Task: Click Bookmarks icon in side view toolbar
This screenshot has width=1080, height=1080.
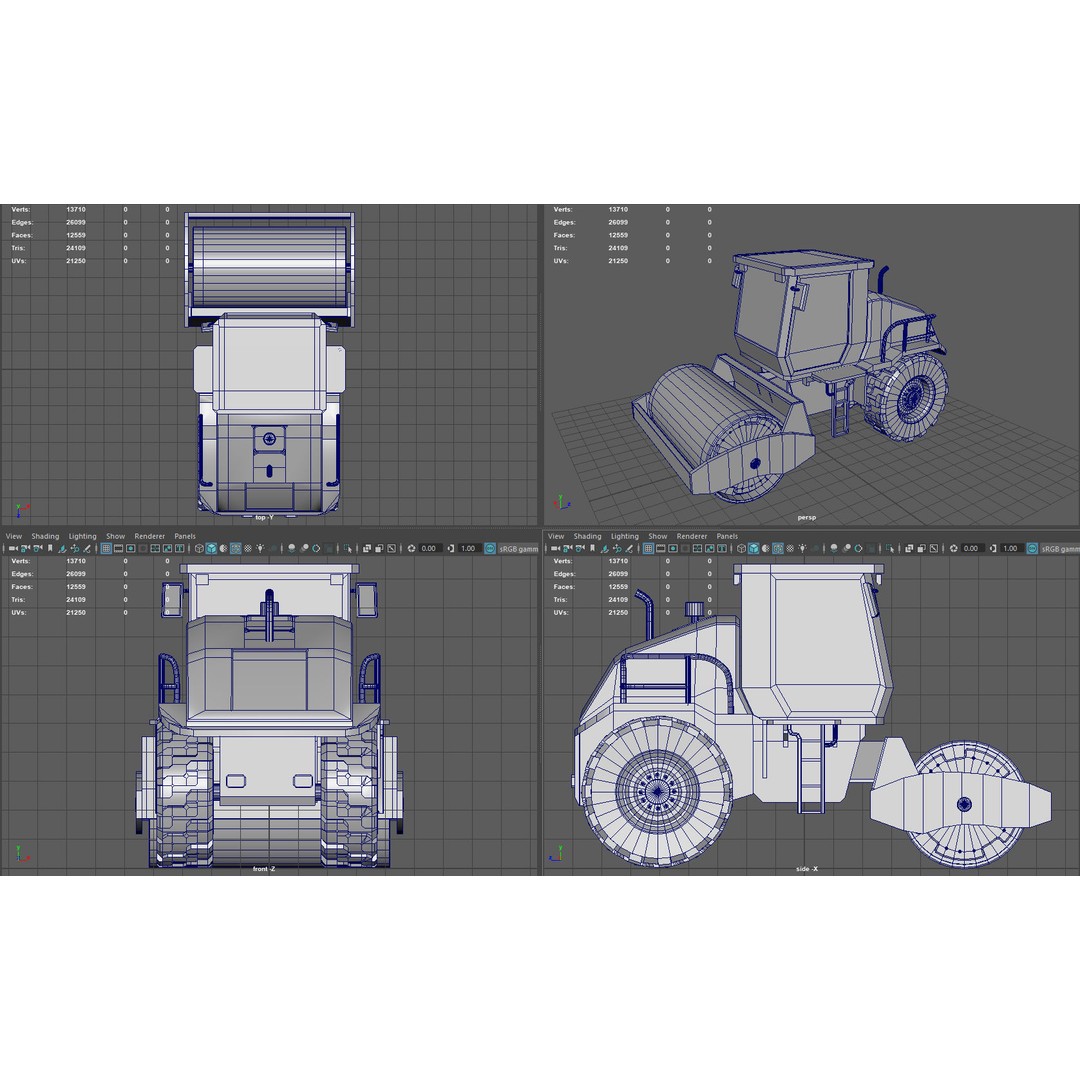Action: coord(592,548)
